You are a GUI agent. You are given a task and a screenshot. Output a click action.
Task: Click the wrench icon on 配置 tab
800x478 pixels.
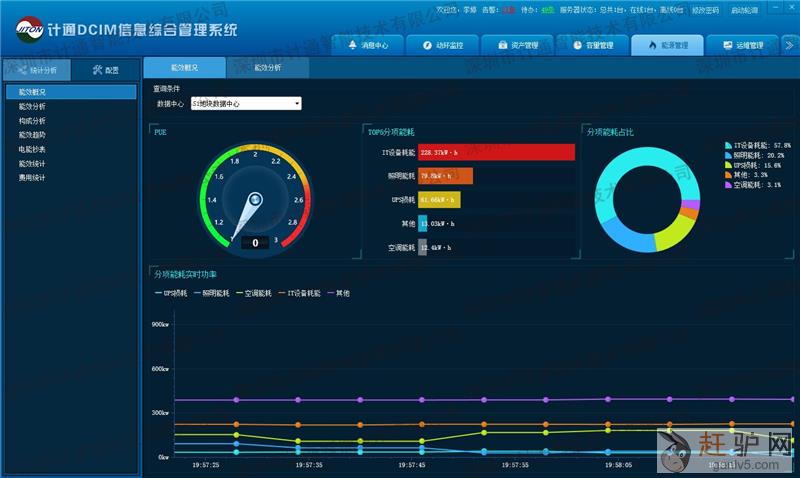pos(97,70)
